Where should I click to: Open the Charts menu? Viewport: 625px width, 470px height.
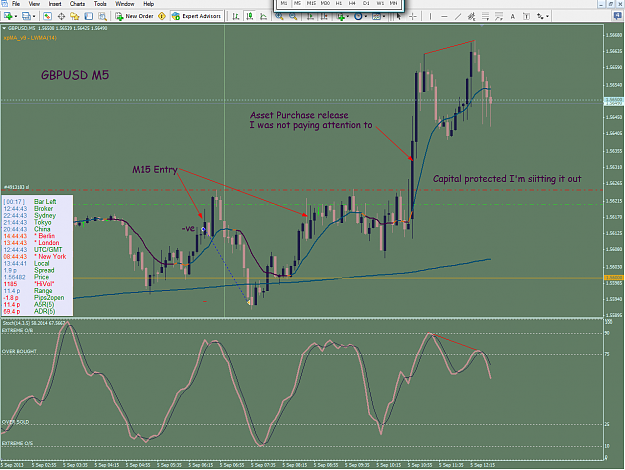[77, 4]
